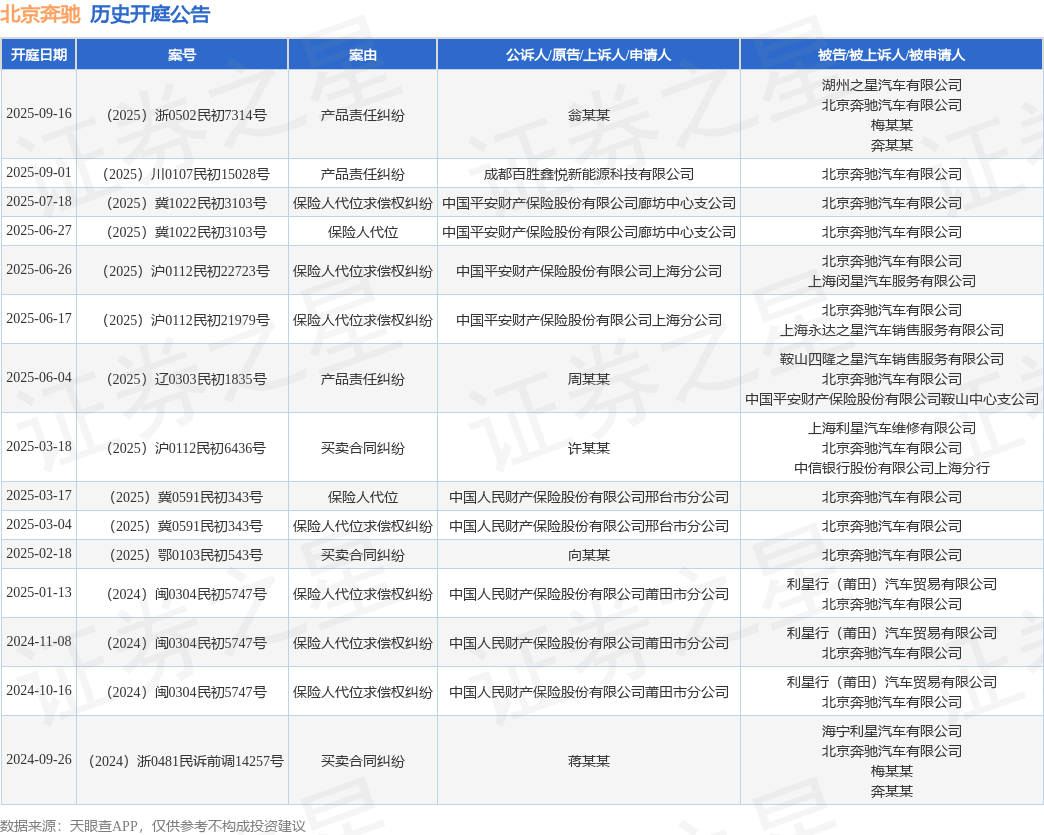Click 利星行（莆田）汽车贸易有限公司 in the 2024-10-16 row
The image size is (1044, 835).
(x=892, y=683)
